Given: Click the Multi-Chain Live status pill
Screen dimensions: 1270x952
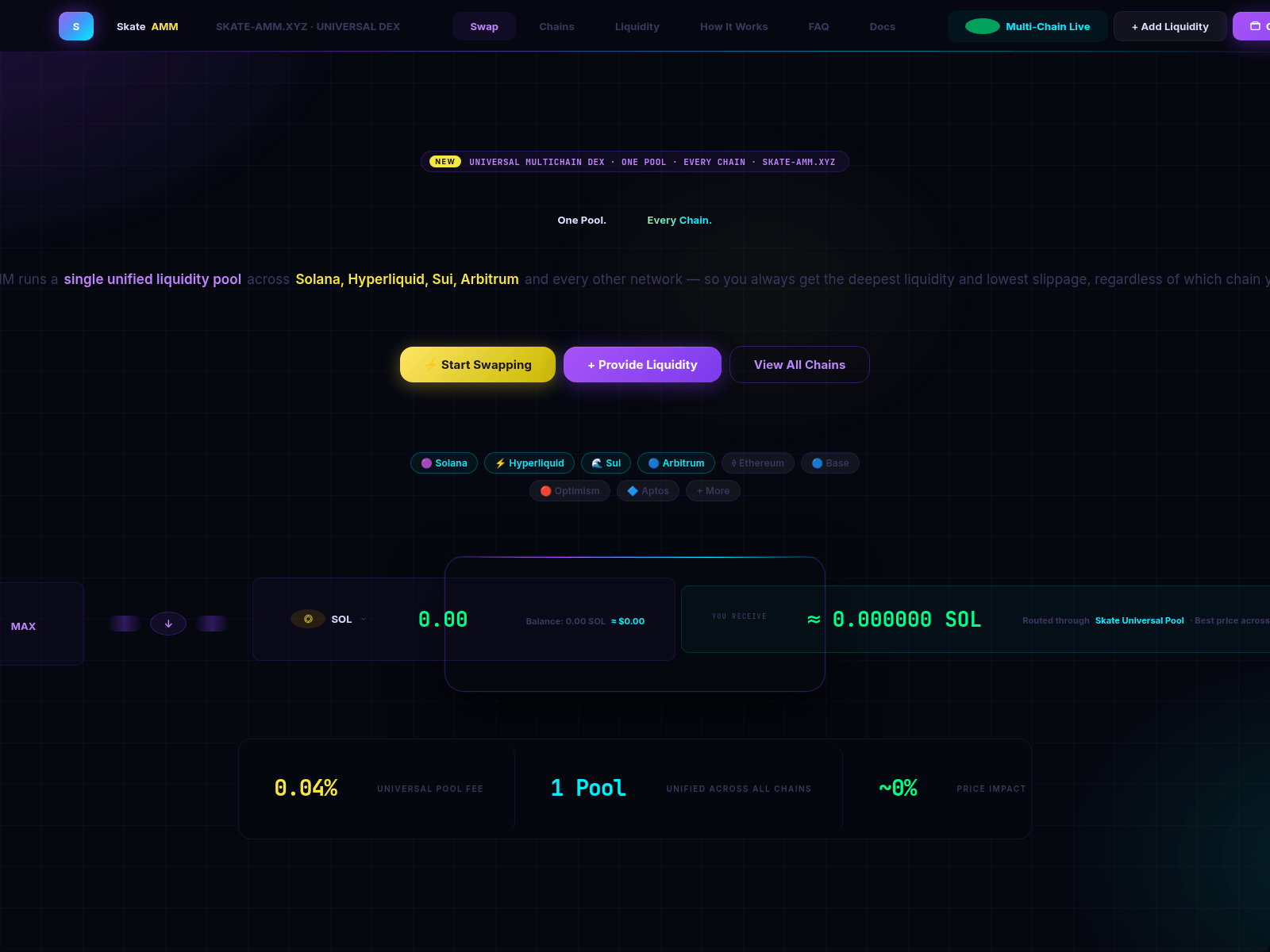Looking at the screenshot, I should 1028,26.
